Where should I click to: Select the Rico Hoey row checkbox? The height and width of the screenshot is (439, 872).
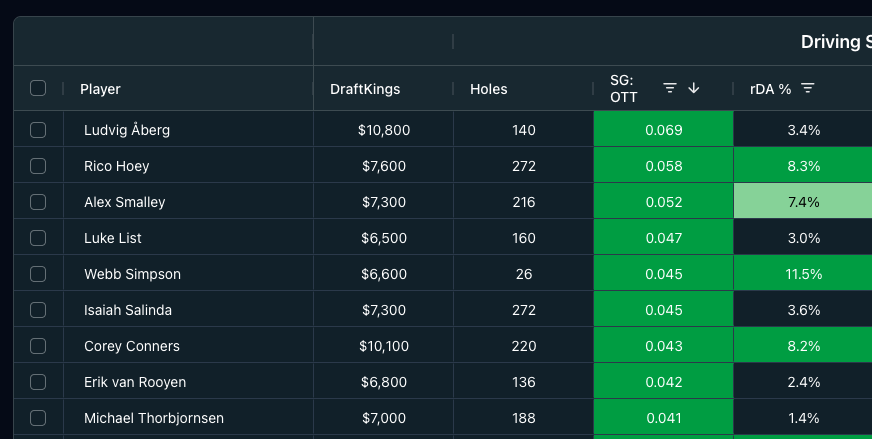[x=38, y=166]
